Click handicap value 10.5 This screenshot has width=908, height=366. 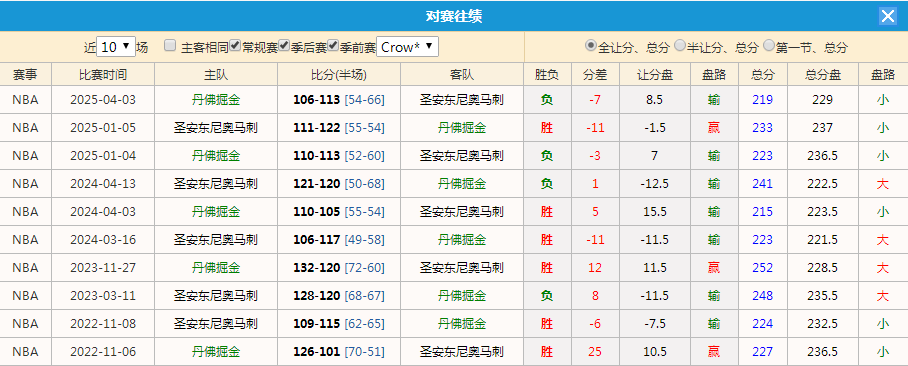pos(655,352)
